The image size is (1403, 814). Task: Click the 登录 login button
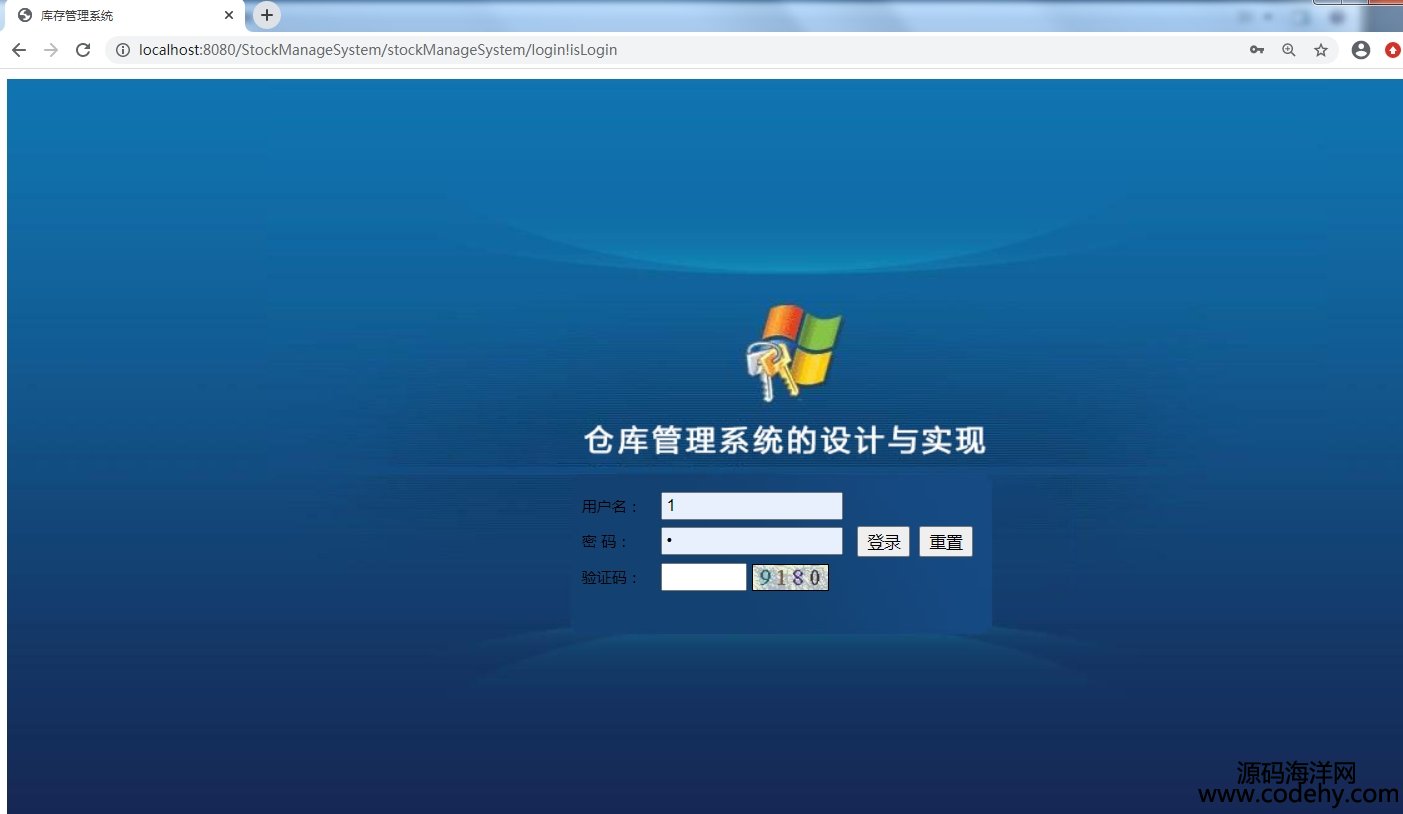coord(884,542)
